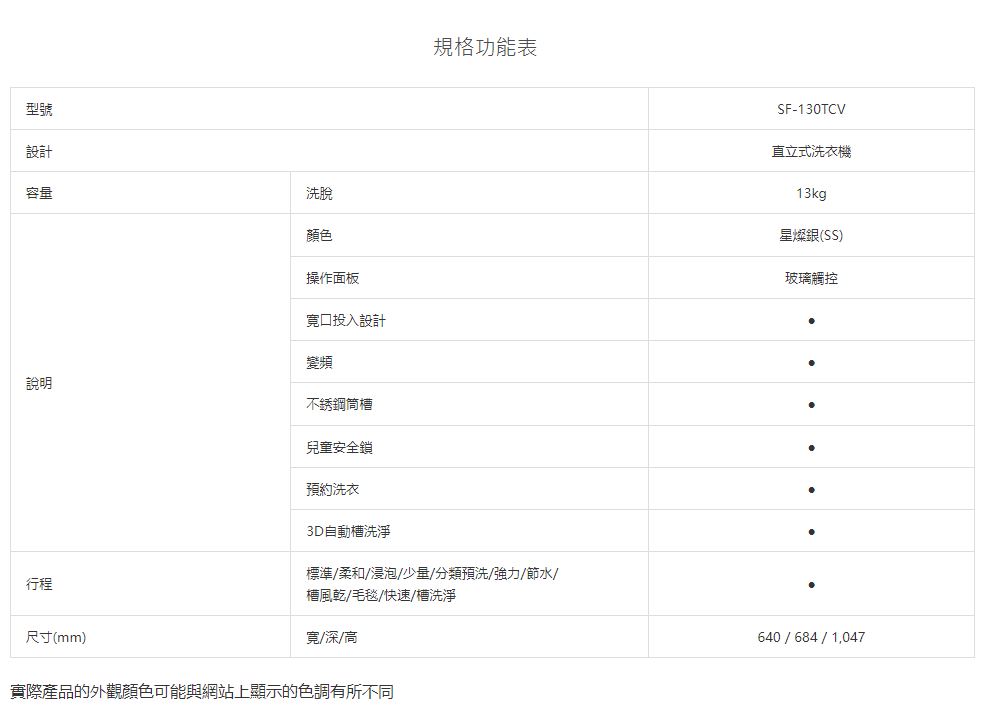Select the model number SF-130TCV
The width and height of the screenshot is (994, 711).
[811, 110]
